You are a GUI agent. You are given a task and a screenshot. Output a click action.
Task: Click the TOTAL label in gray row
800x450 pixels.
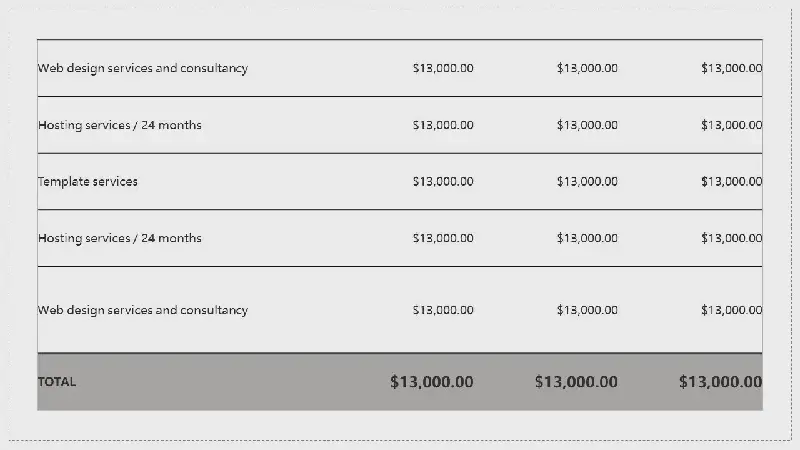coord(57,382)
